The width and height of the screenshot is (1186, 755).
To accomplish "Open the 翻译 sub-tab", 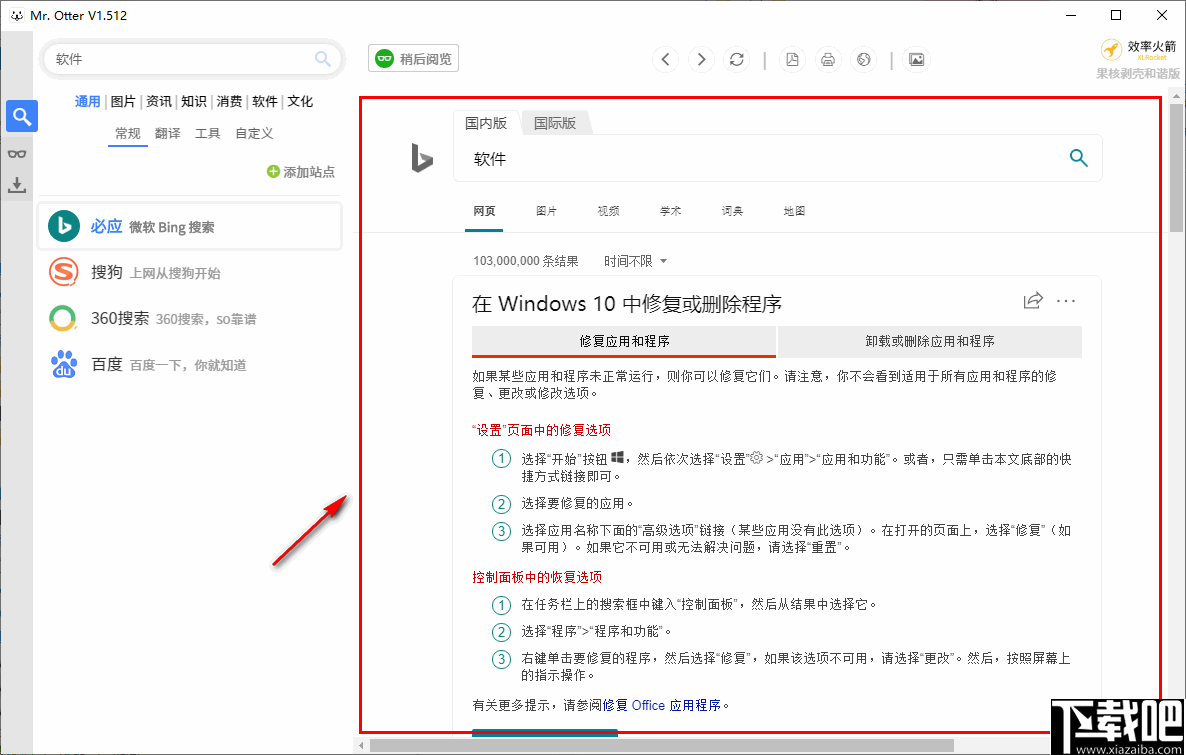I will 168,134.
